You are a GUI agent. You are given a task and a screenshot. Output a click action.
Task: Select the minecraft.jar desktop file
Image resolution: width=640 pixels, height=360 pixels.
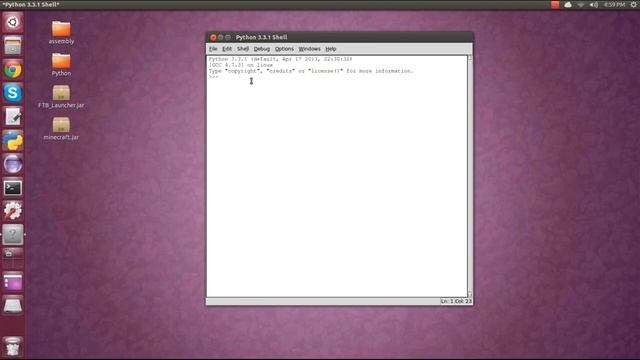(x=61, y=129)
